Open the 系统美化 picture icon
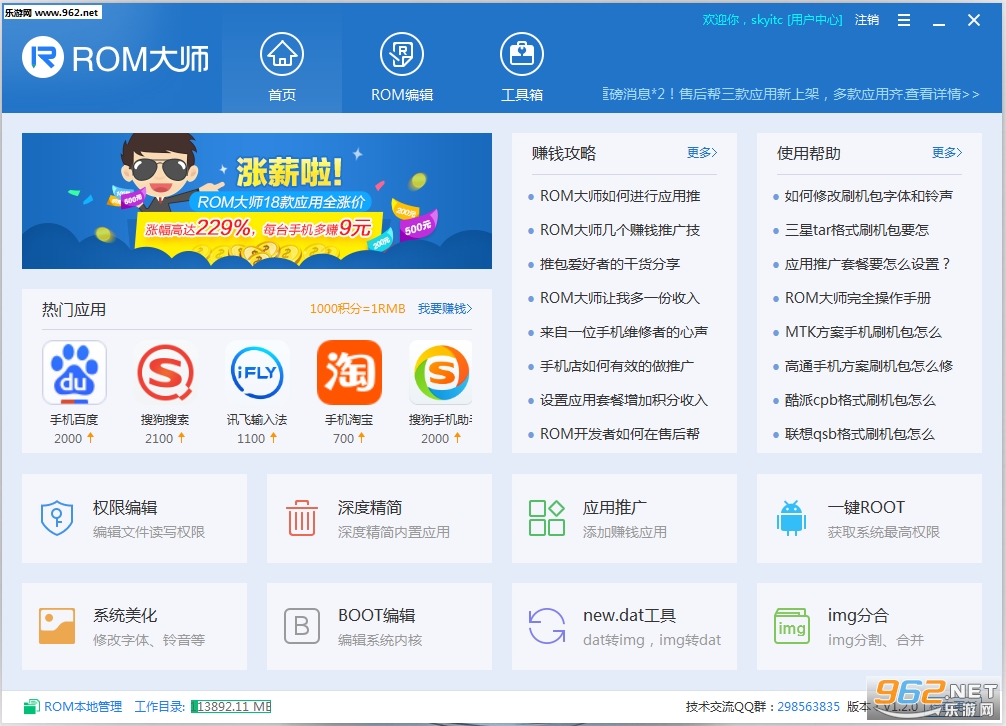 57,626
